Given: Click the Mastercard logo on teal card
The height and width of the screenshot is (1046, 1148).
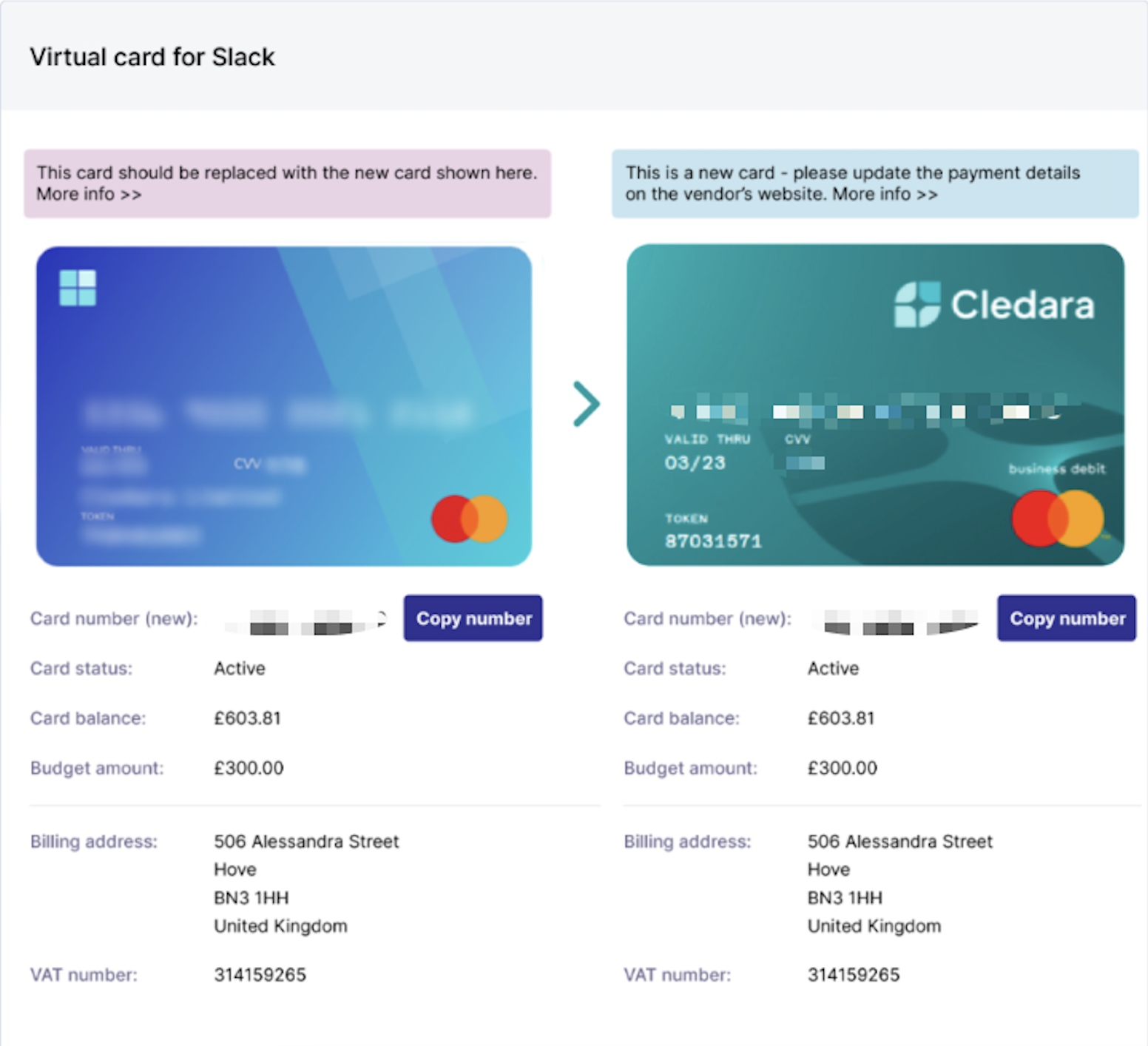Looking at the screenshot, I should 1058,518.
